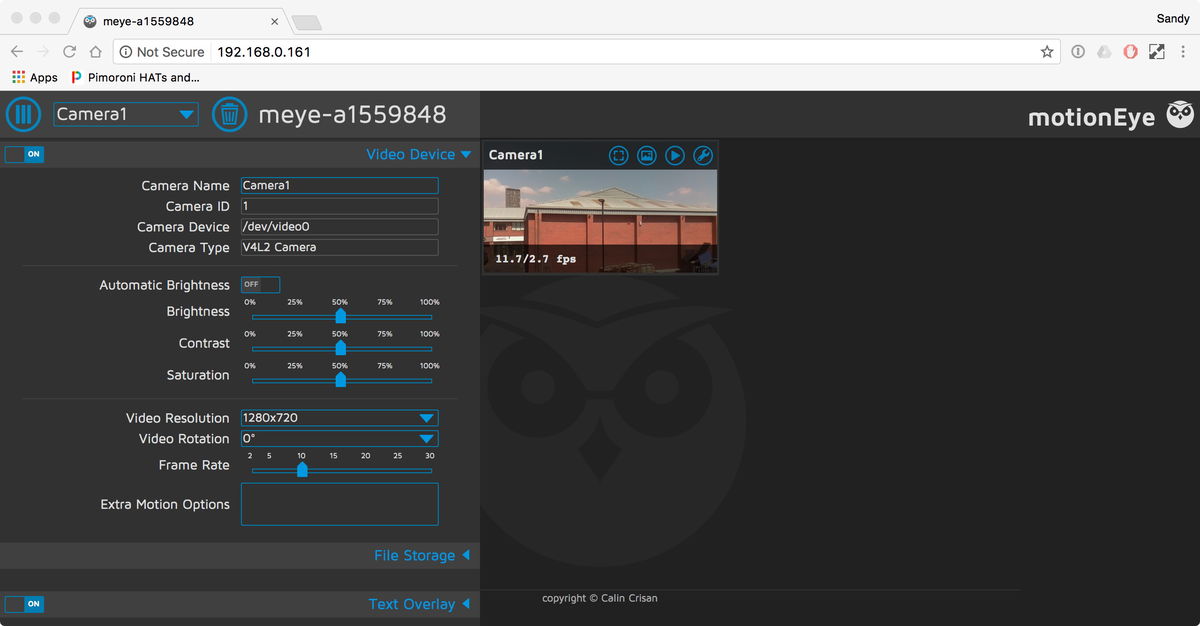Open the settings panel menu icon

pos(23,113)
